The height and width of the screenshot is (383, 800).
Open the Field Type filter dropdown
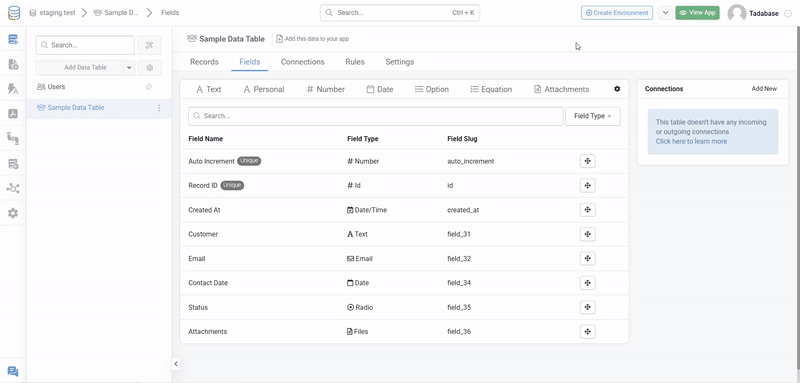[x=593, y=116]
